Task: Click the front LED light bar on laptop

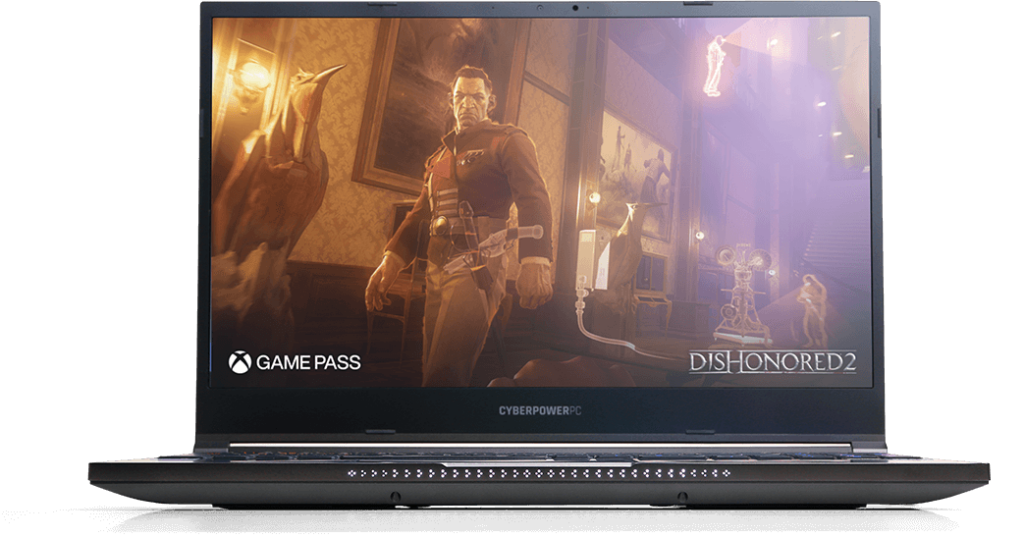Action: coord(540,472)
